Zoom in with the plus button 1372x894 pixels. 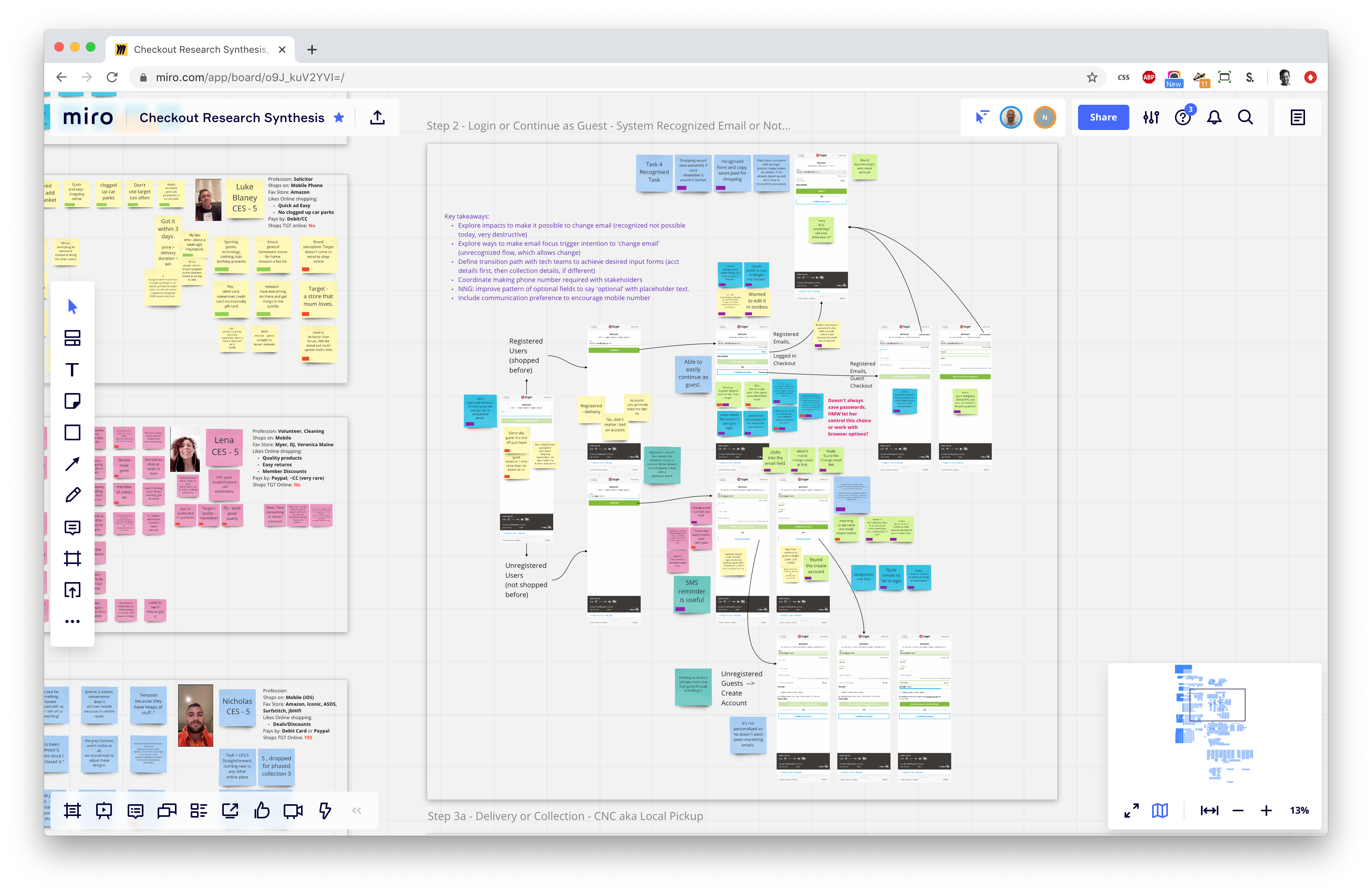tap(1266, 811)
